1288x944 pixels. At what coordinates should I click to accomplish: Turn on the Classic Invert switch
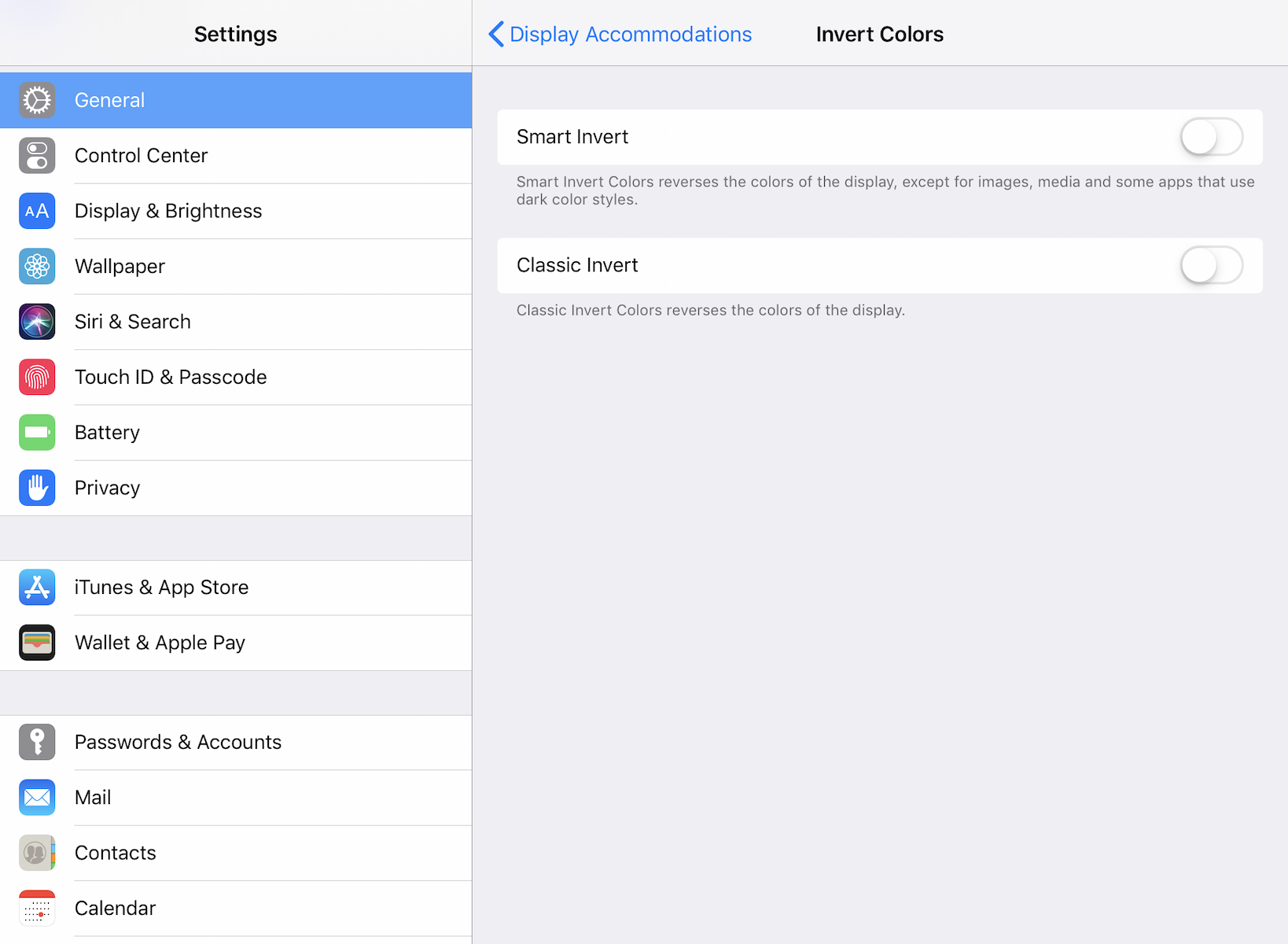[x=1211, y=265]
